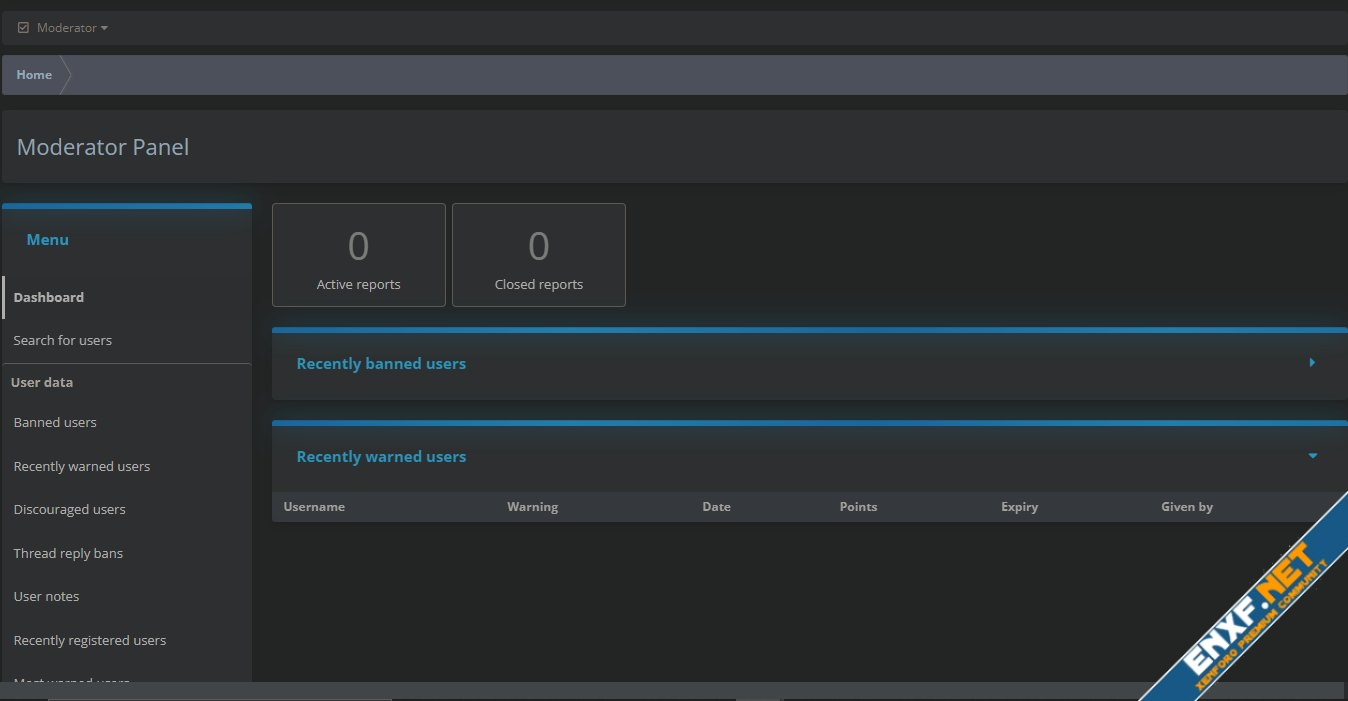The width and height of the screenshot is (1348, 701).
Task: Open Thread reply bans page
Action: (x=68, y=553)
